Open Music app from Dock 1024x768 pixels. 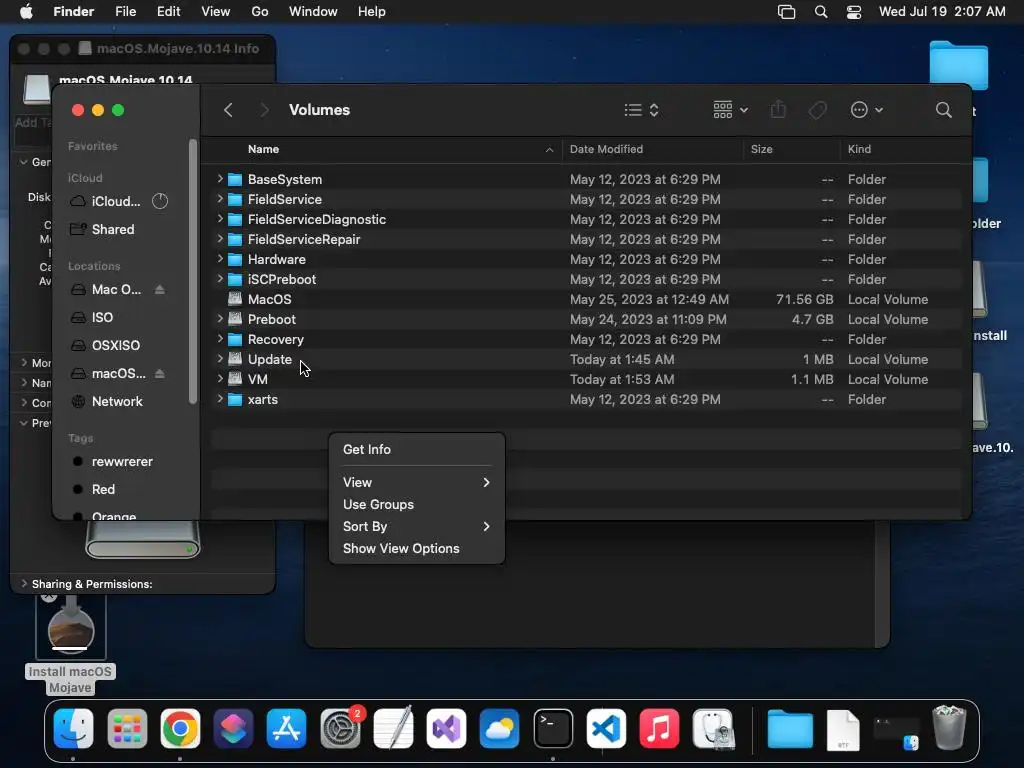click(659, 728)
